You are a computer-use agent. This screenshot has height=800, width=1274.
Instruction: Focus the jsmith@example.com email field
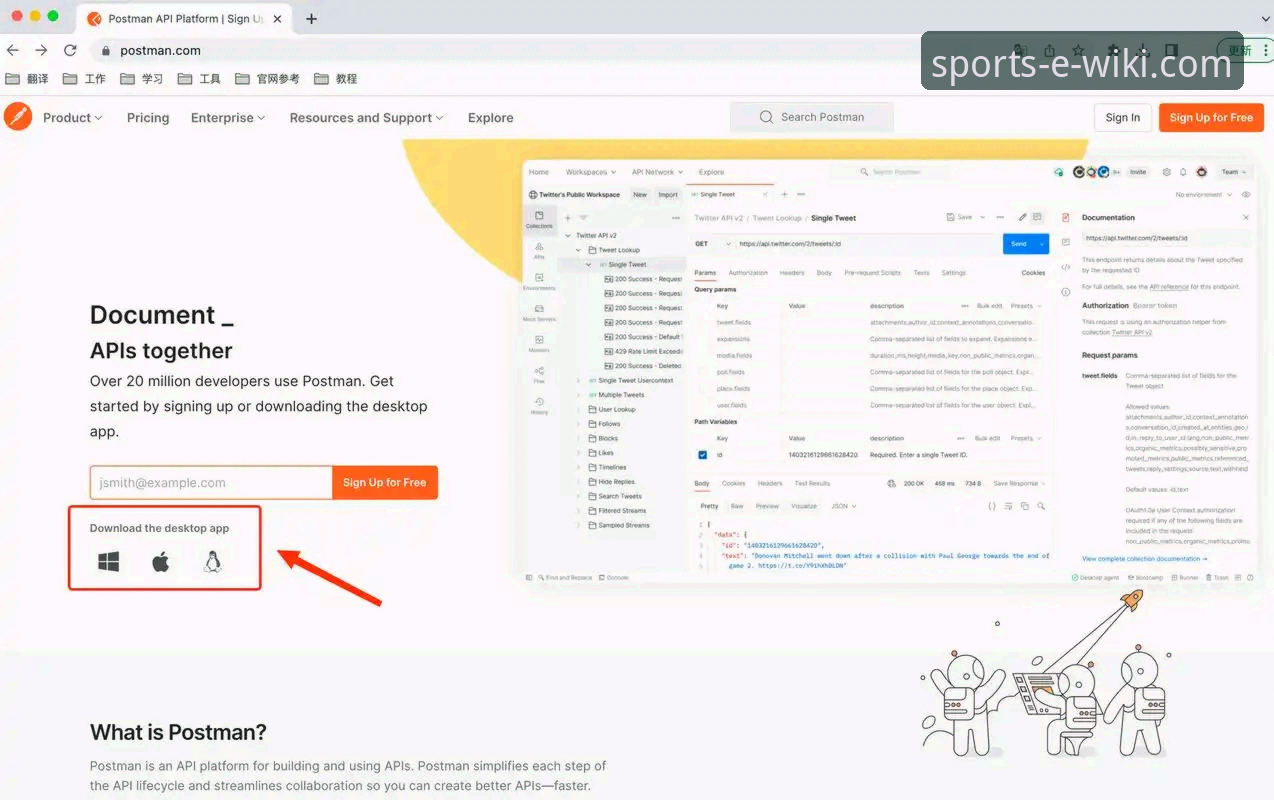click(211, 483)
